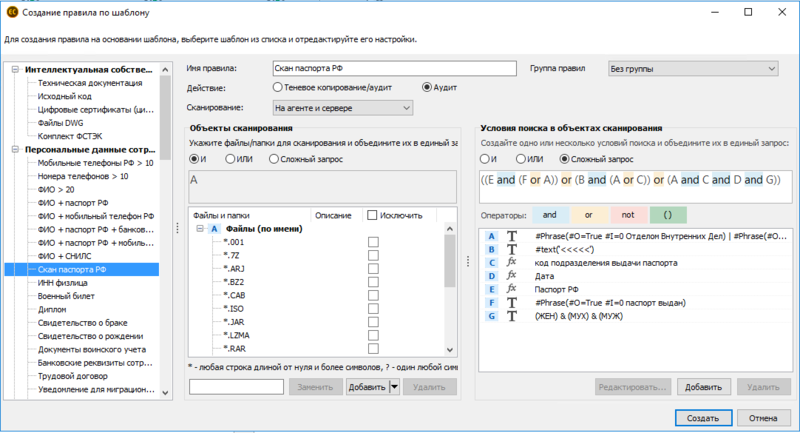
Task: Click Добавить under search conditions list
Action: [x=701, y=386]
